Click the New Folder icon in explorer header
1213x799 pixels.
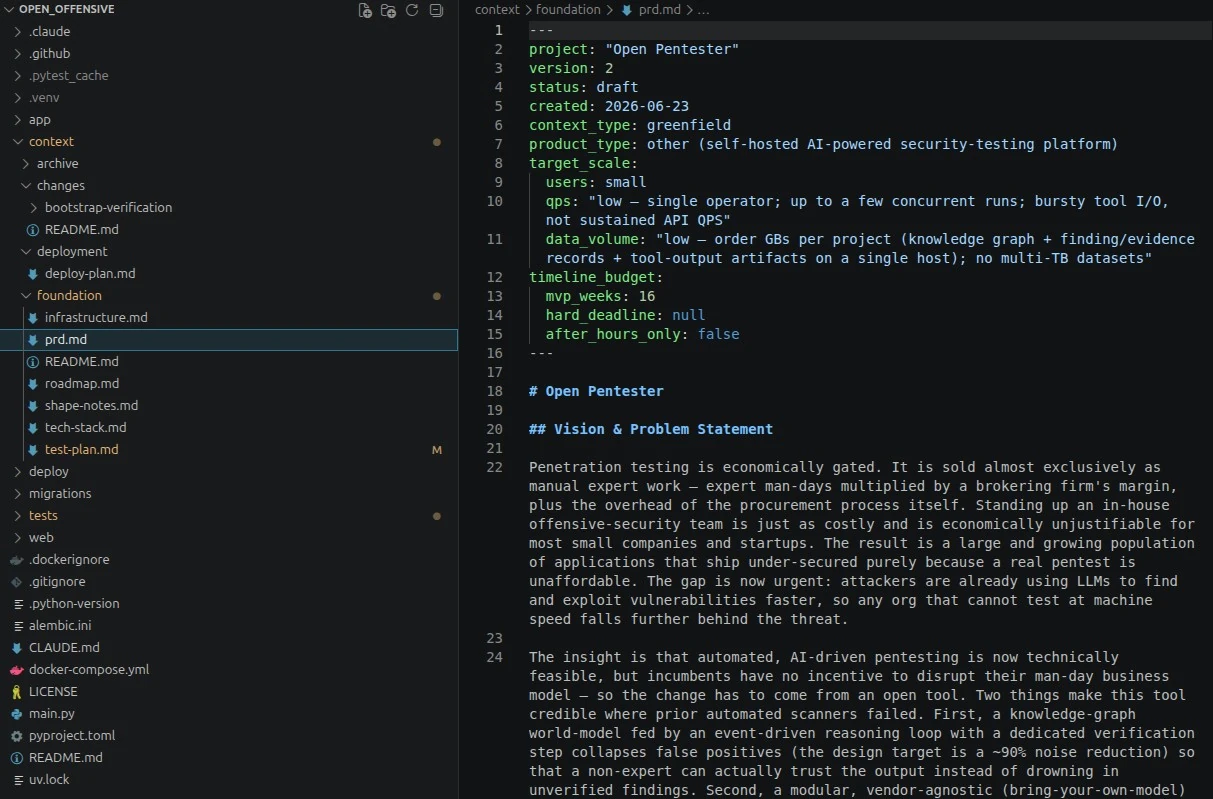pos(388,10)
